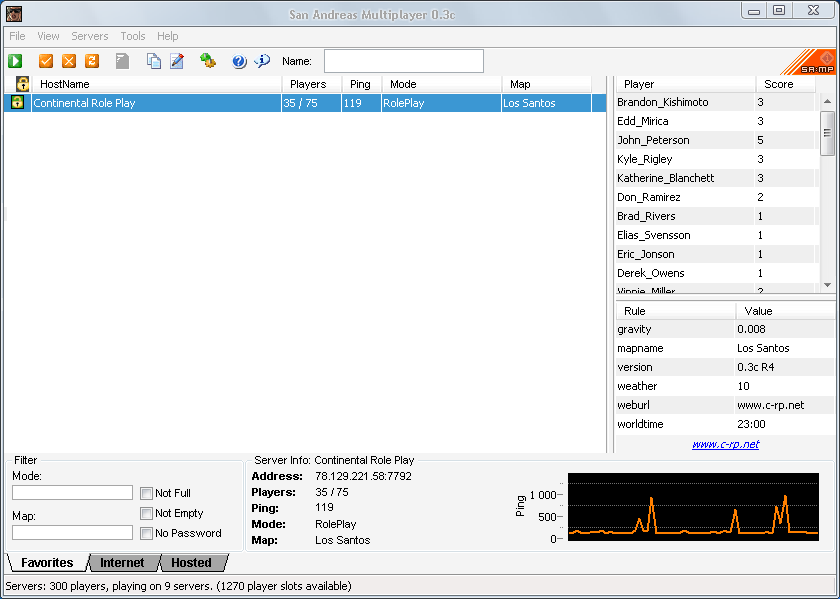The height and width of the screenshot is (599, 840).
Task: Click the black ping history graph
Action: pos(693,507)
